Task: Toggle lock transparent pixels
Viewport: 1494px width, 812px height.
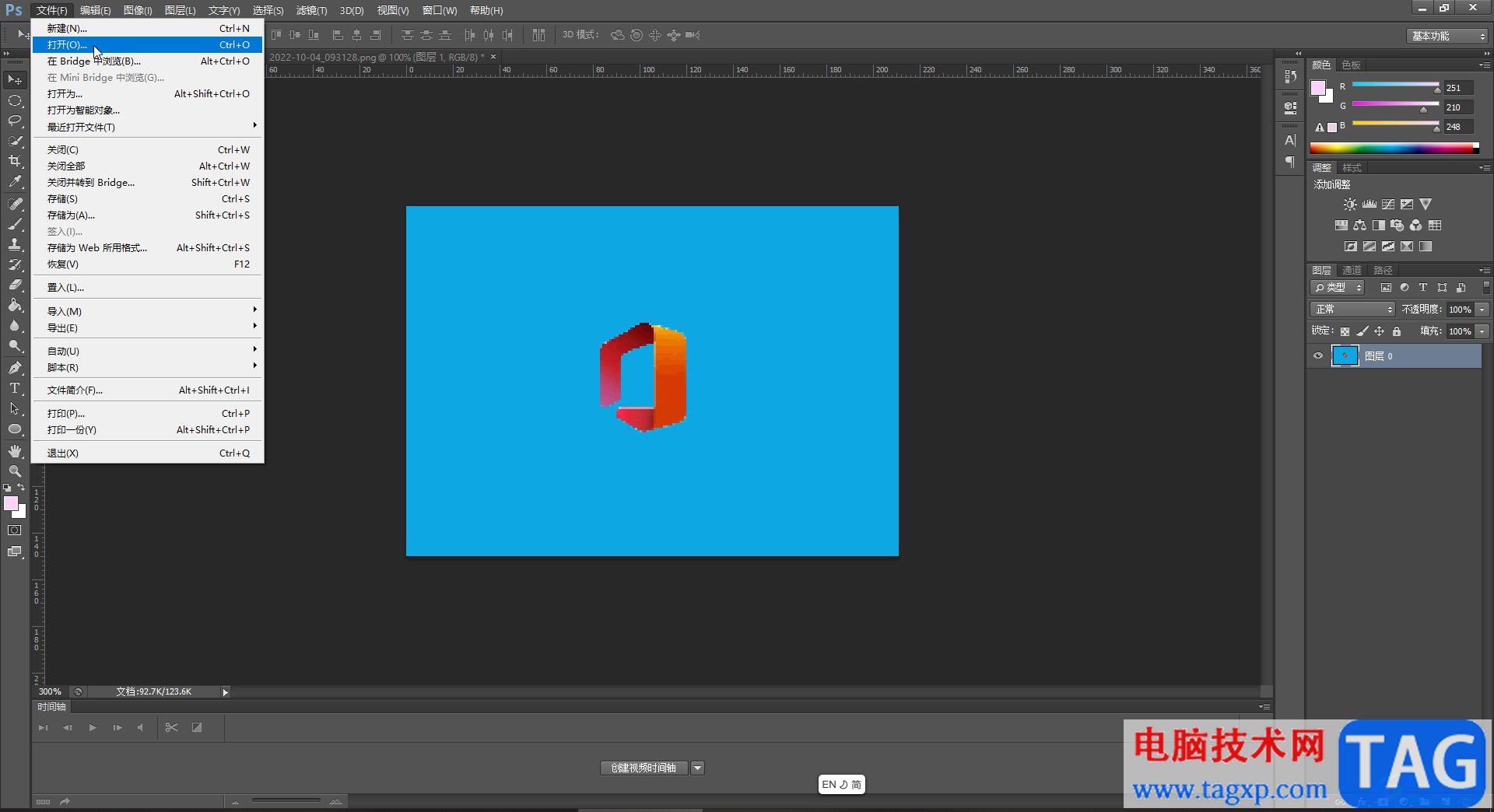Action: (1345, 331)
